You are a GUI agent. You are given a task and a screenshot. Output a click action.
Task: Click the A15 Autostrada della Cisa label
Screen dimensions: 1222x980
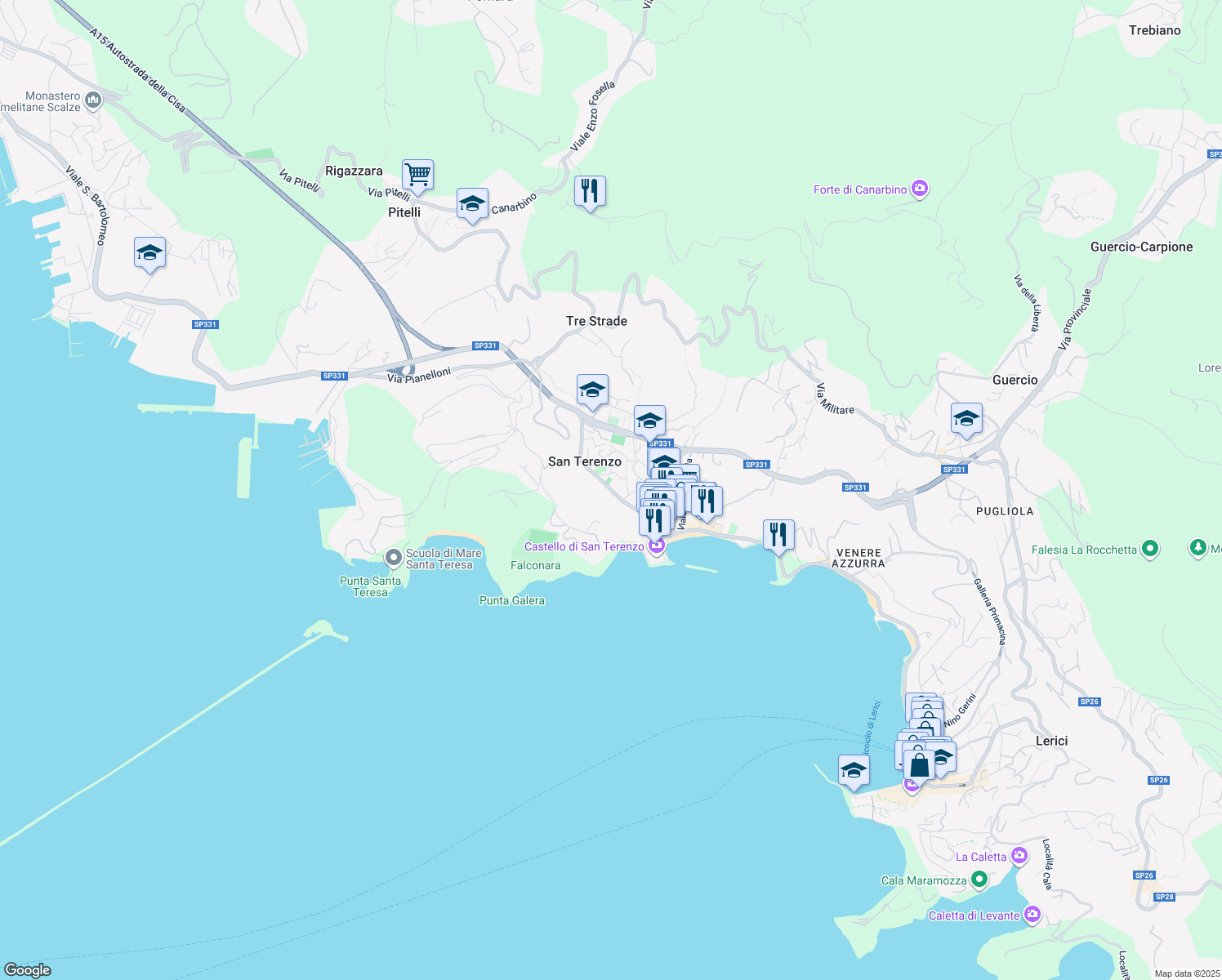(x=137, y=70)
